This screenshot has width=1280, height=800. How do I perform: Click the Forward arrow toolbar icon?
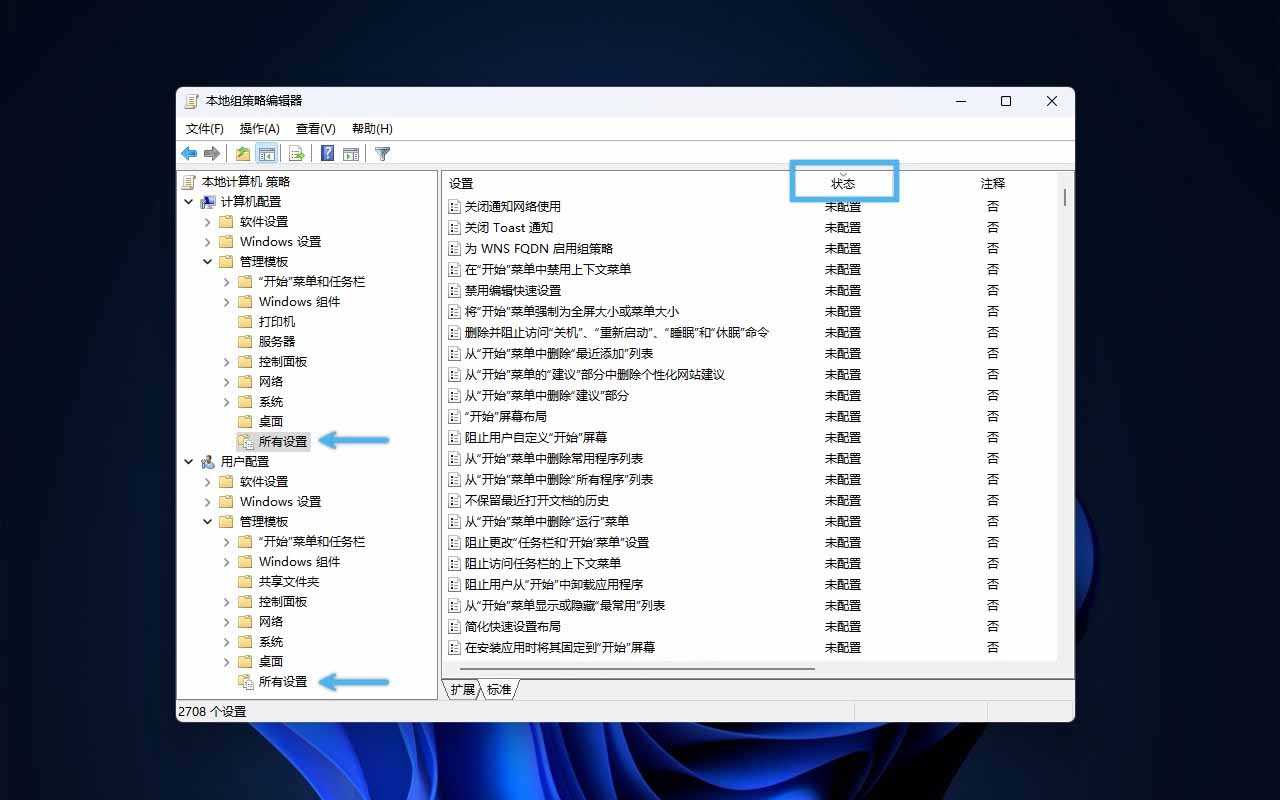tap(212, 154)
